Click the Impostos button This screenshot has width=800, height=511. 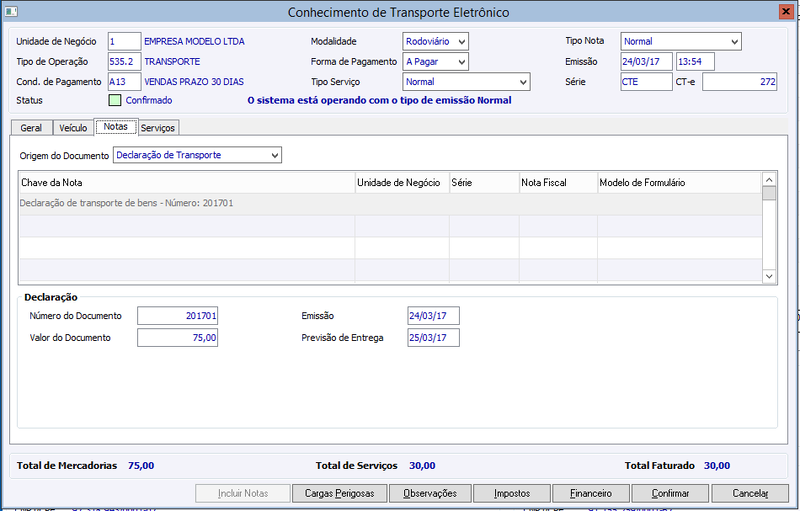click(x=512, y=493)
